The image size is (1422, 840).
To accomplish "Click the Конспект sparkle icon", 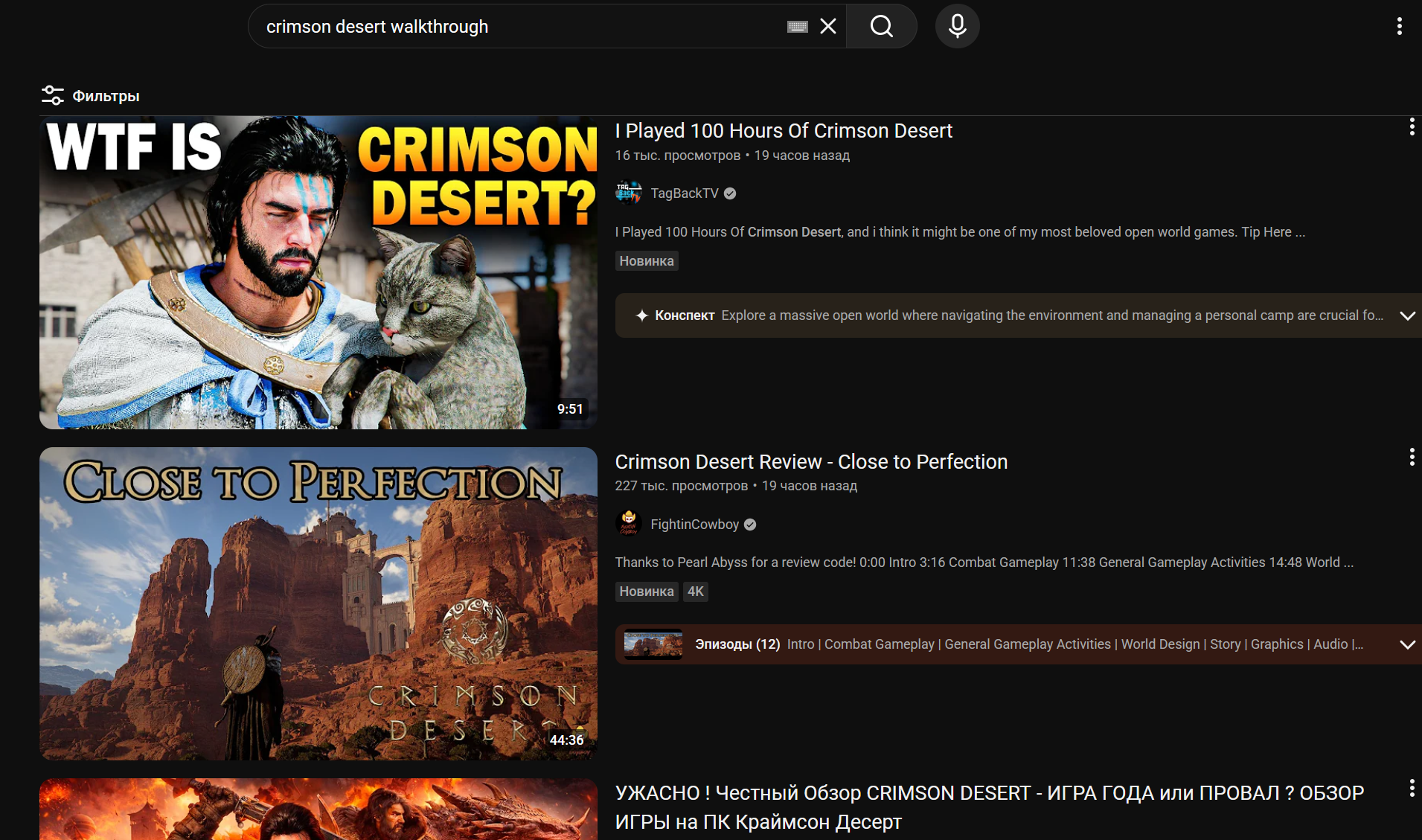I will tap(641, 315).
